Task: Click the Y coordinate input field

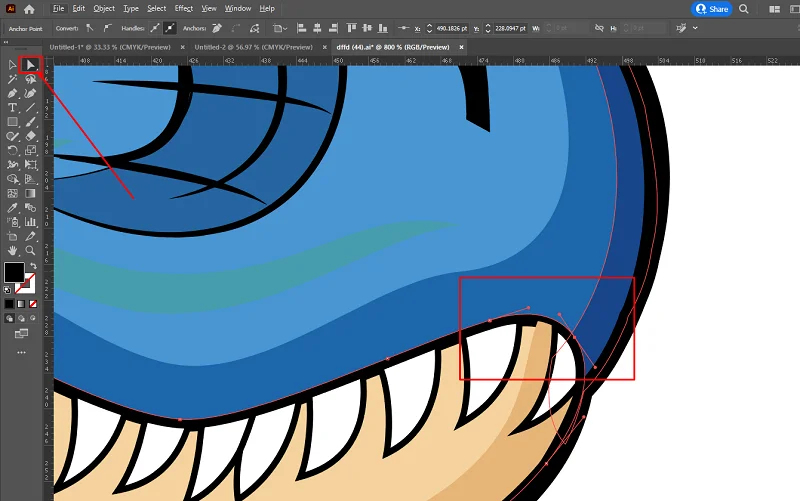Action: 510,29
